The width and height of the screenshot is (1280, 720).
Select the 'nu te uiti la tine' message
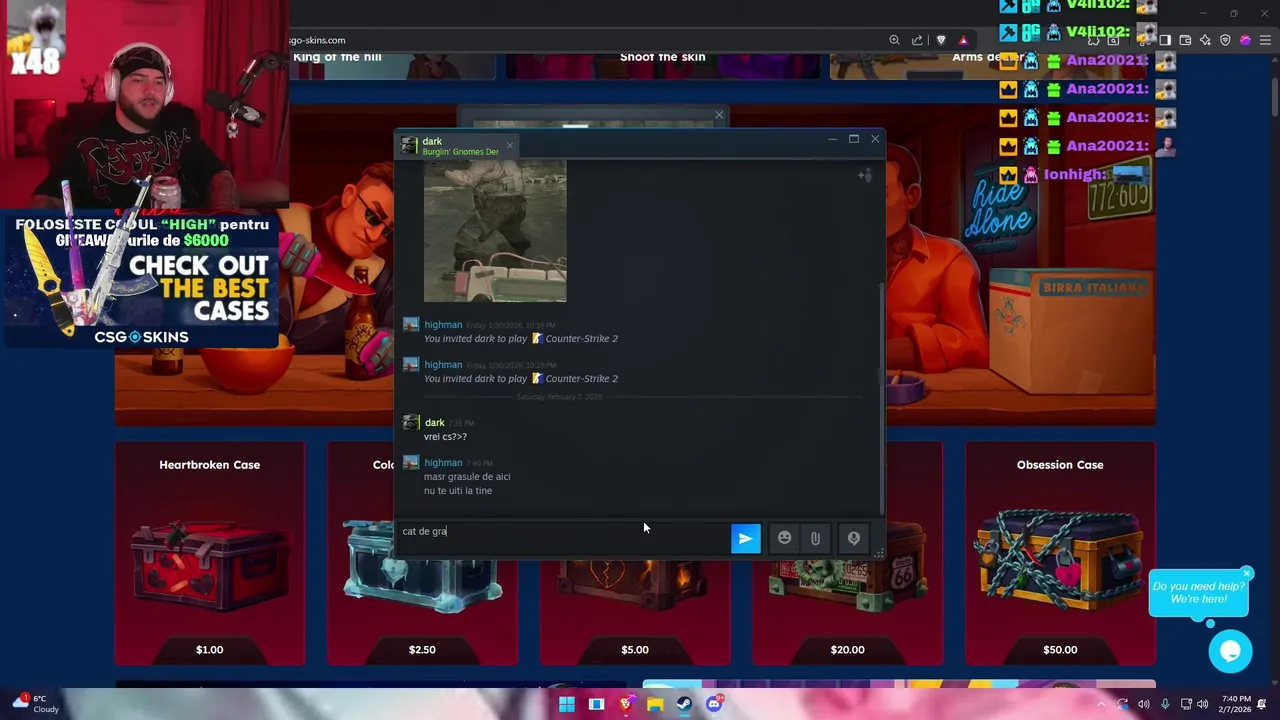tap(458, 491)
